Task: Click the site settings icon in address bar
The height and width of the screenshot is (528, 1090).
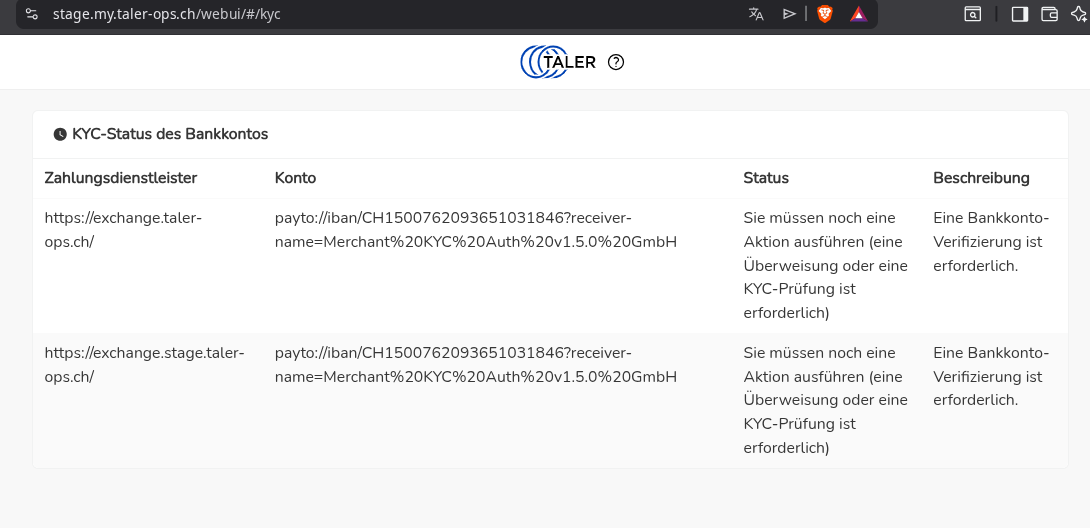Action: (x=32, y=14)
